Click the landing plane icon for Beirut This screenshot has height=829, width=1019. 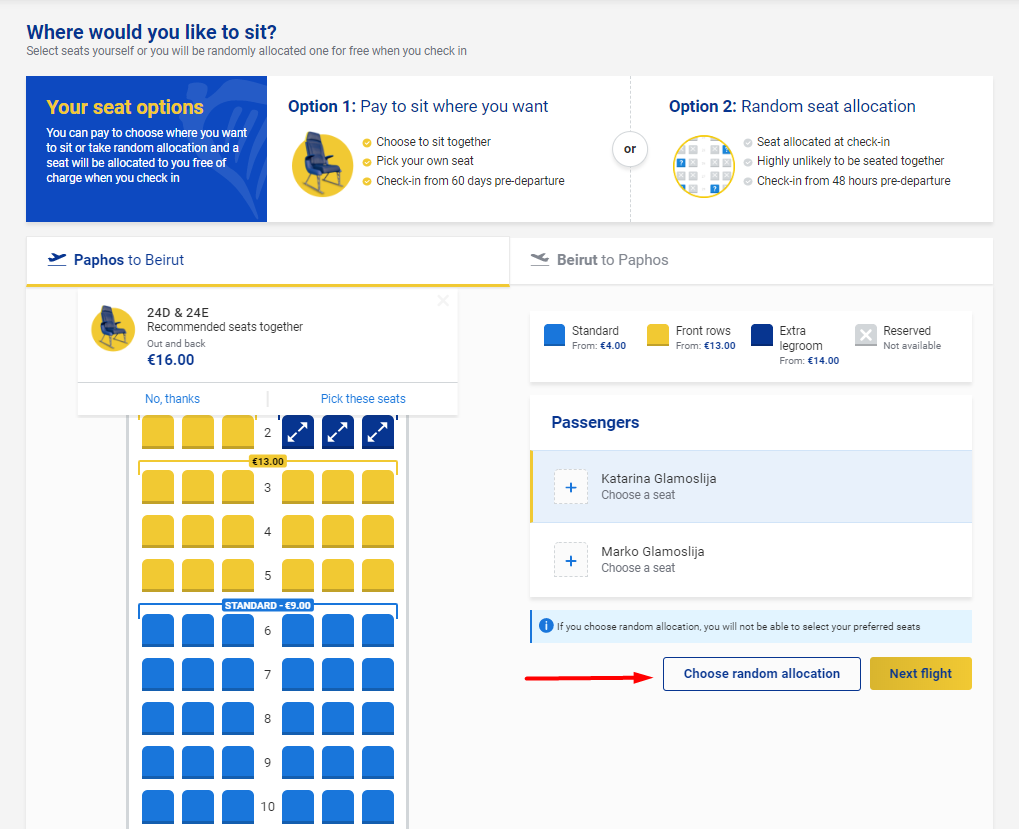(540, 259)
